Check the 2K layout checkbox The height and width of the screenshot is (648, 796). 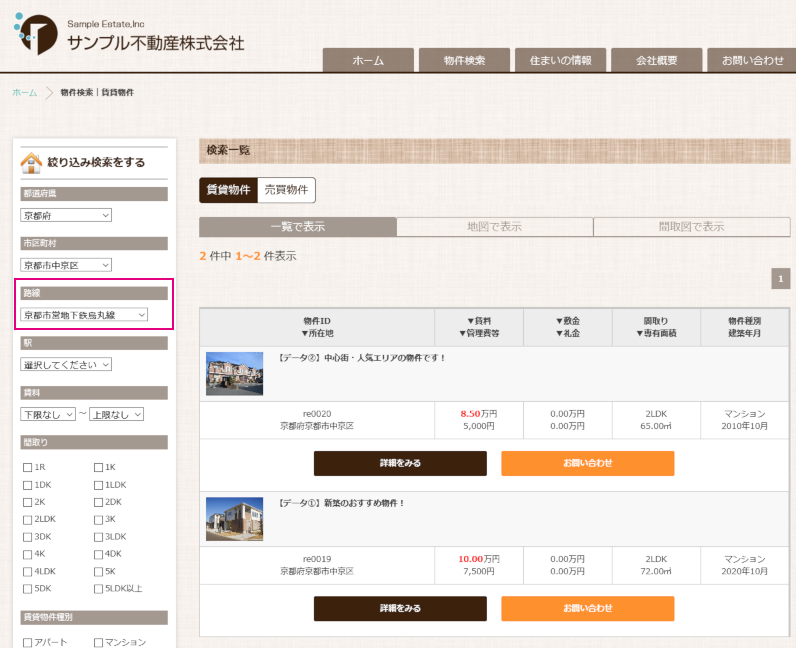[x=27, y=502]
